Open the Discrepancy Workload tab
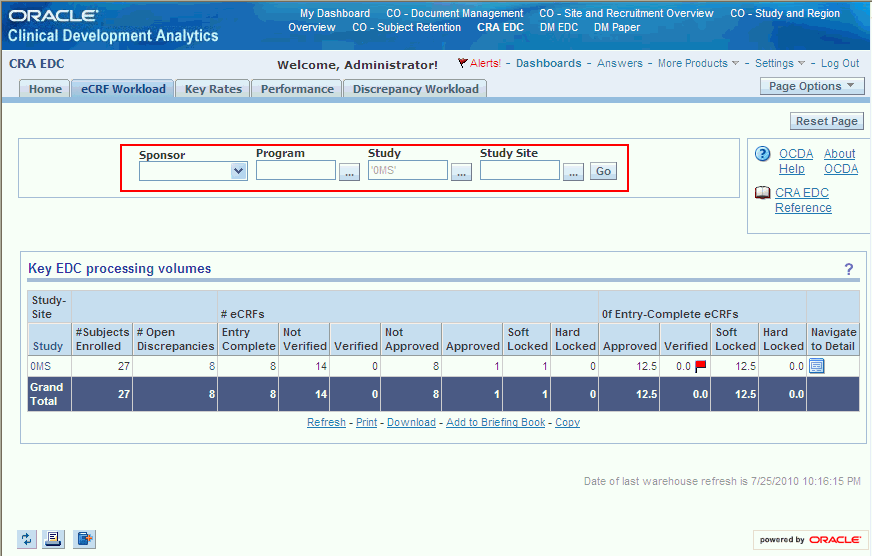 coord(415,89)
